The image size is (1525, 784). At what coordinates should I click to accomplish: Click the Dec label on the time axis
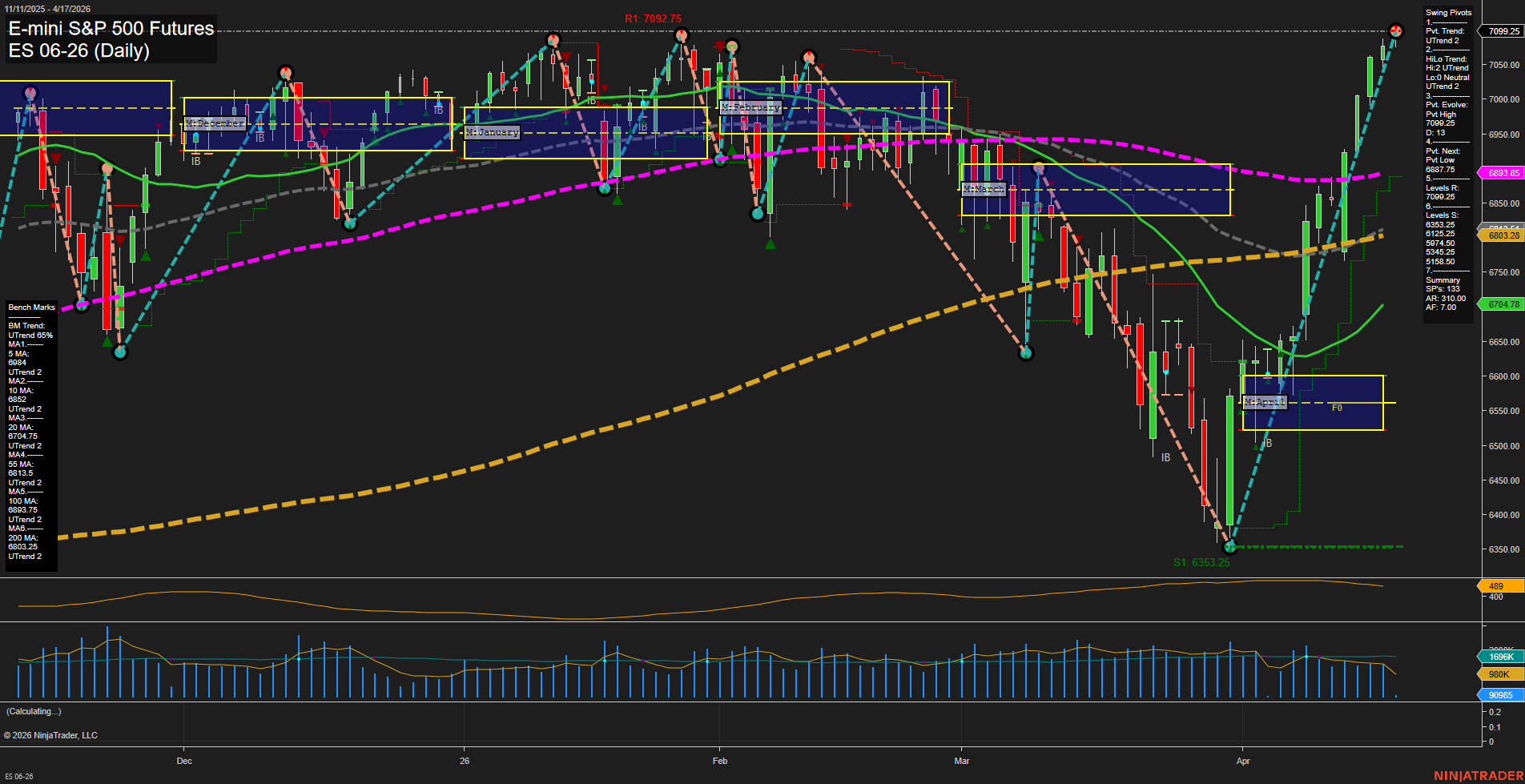coord(184,761)
